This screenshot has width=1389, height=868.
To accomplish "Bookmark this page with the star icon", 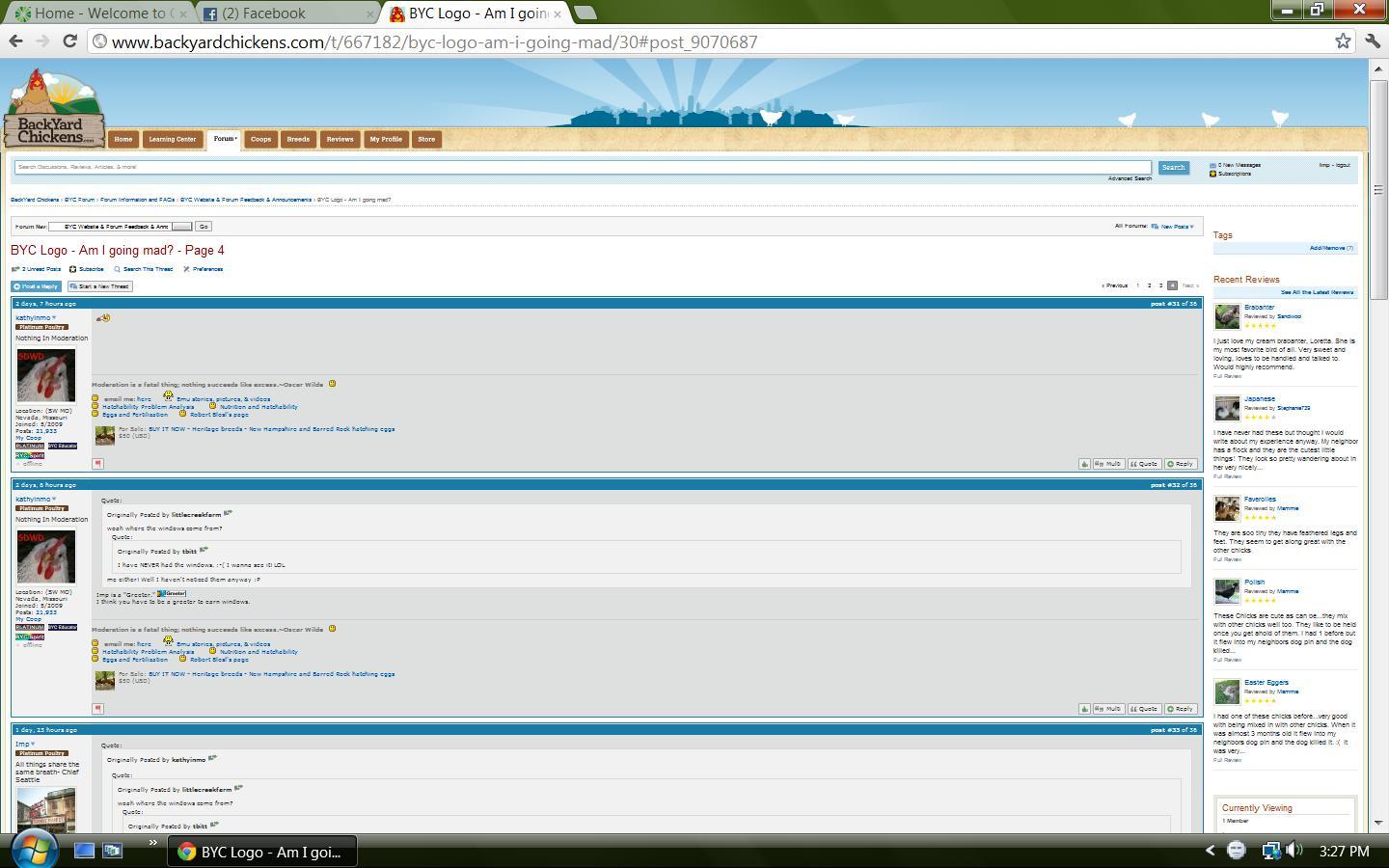I will point(1343,41).
